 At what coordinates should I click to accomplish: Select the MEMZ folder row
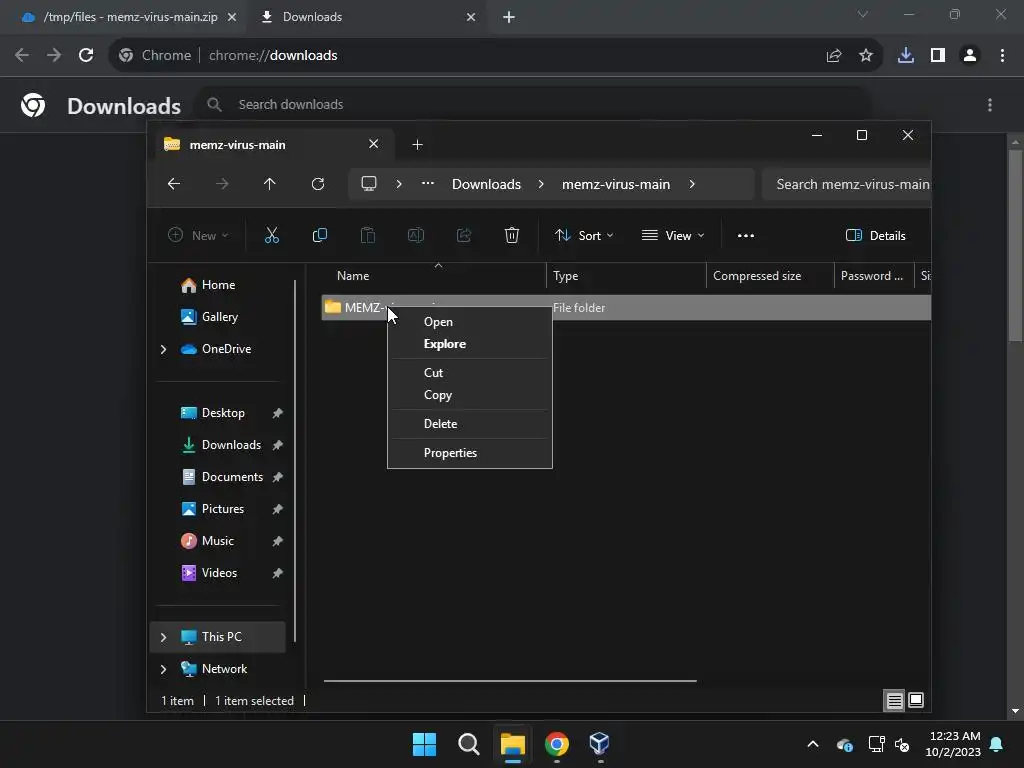(626, 308)
